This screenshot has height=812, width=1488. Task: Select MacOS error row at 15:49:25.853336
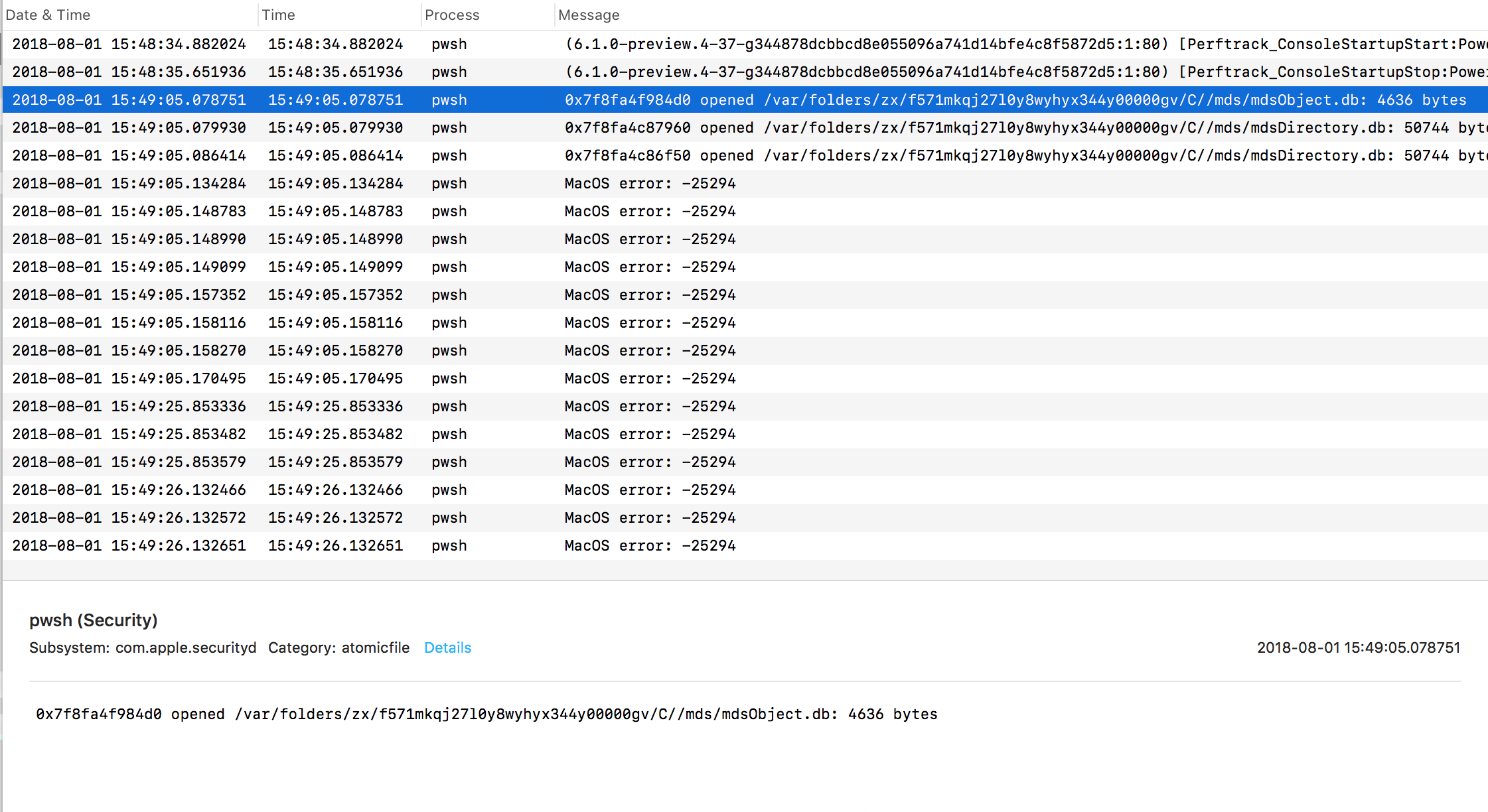pos(650,406)
